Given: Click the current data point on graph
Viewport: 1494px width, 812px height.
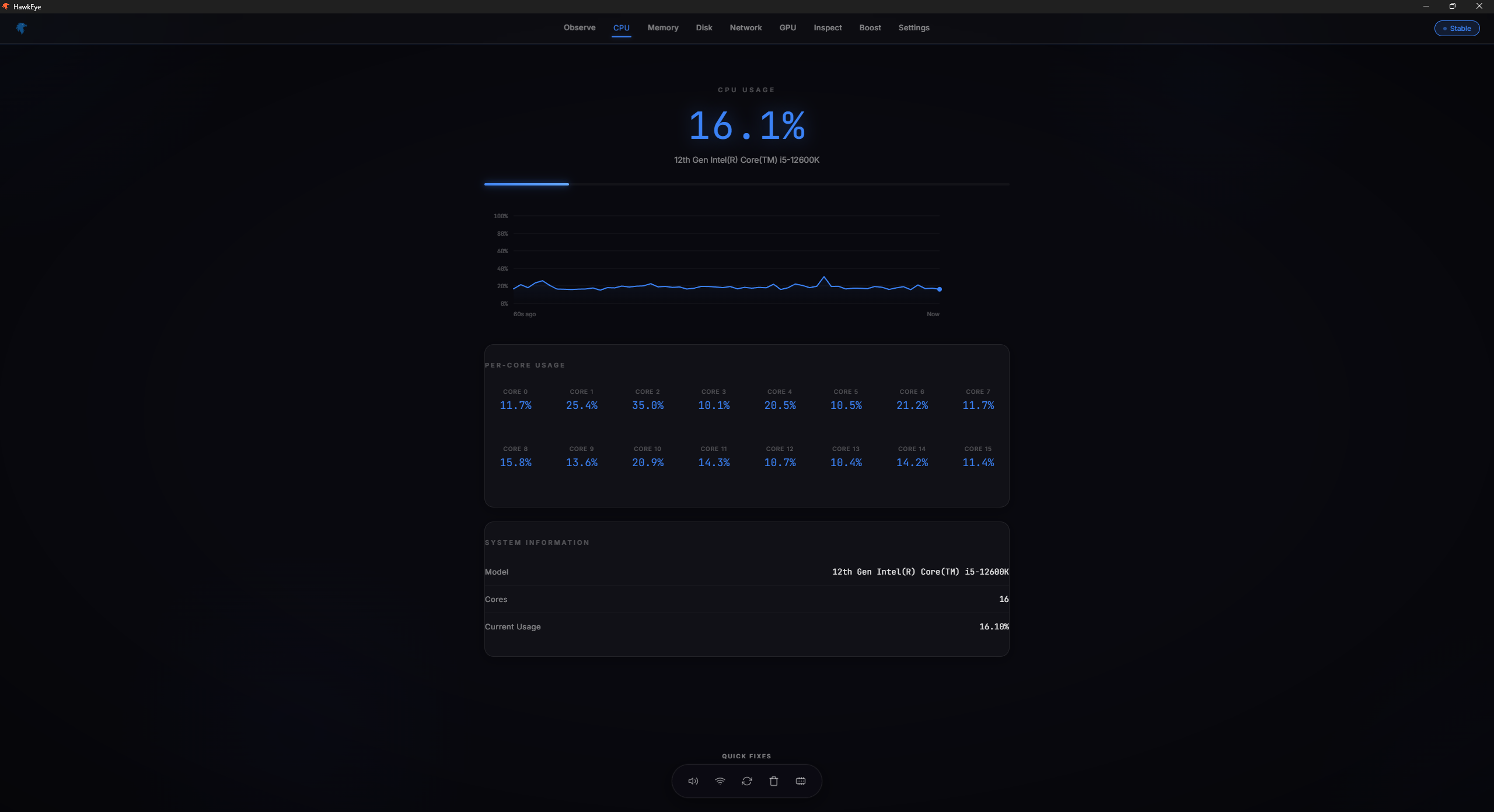Looking at the screenshot, I should tap(939, 289).
